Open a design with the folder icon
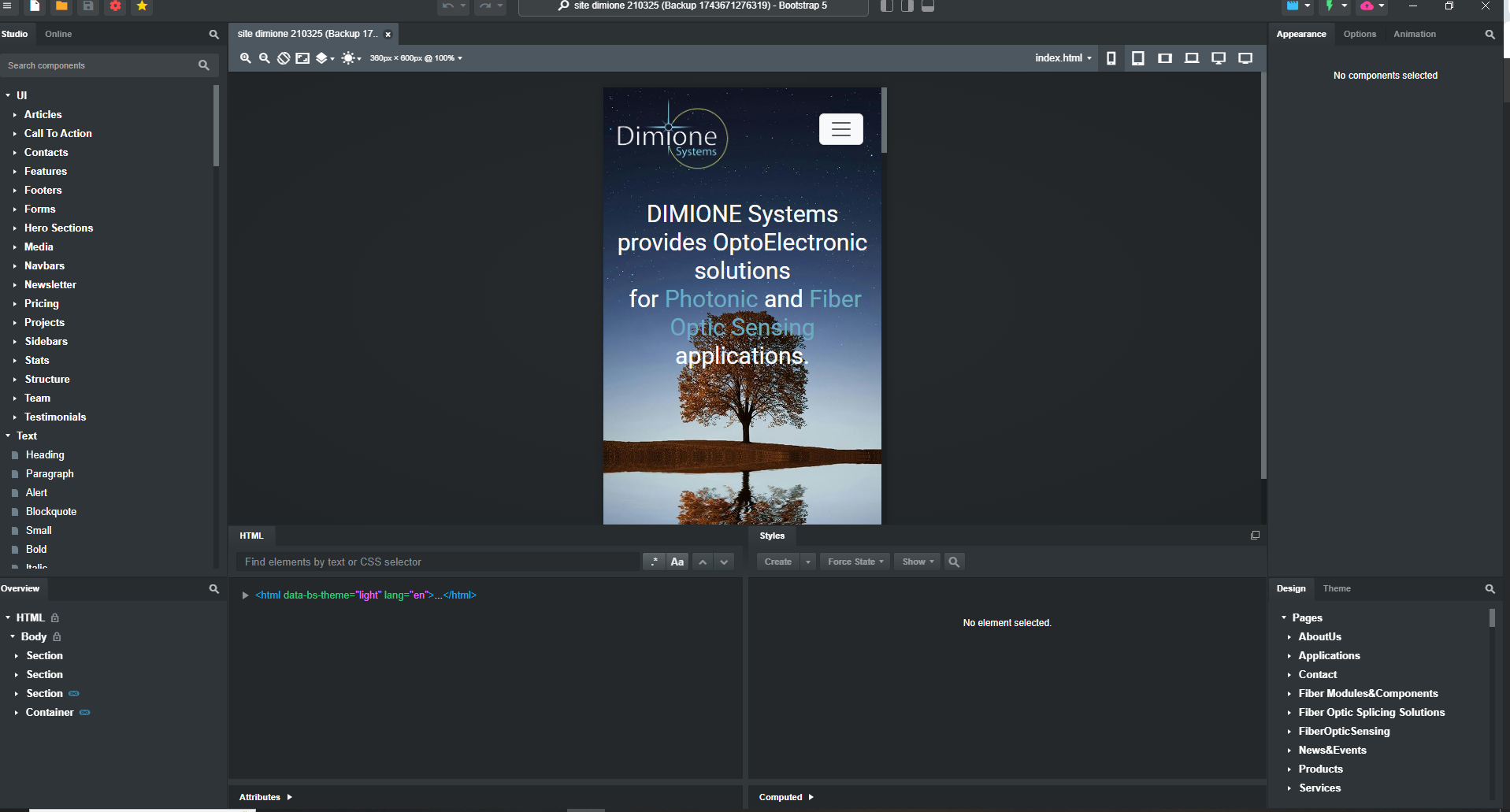Screen dimensions: 1510x812 [x=61, y=6]
